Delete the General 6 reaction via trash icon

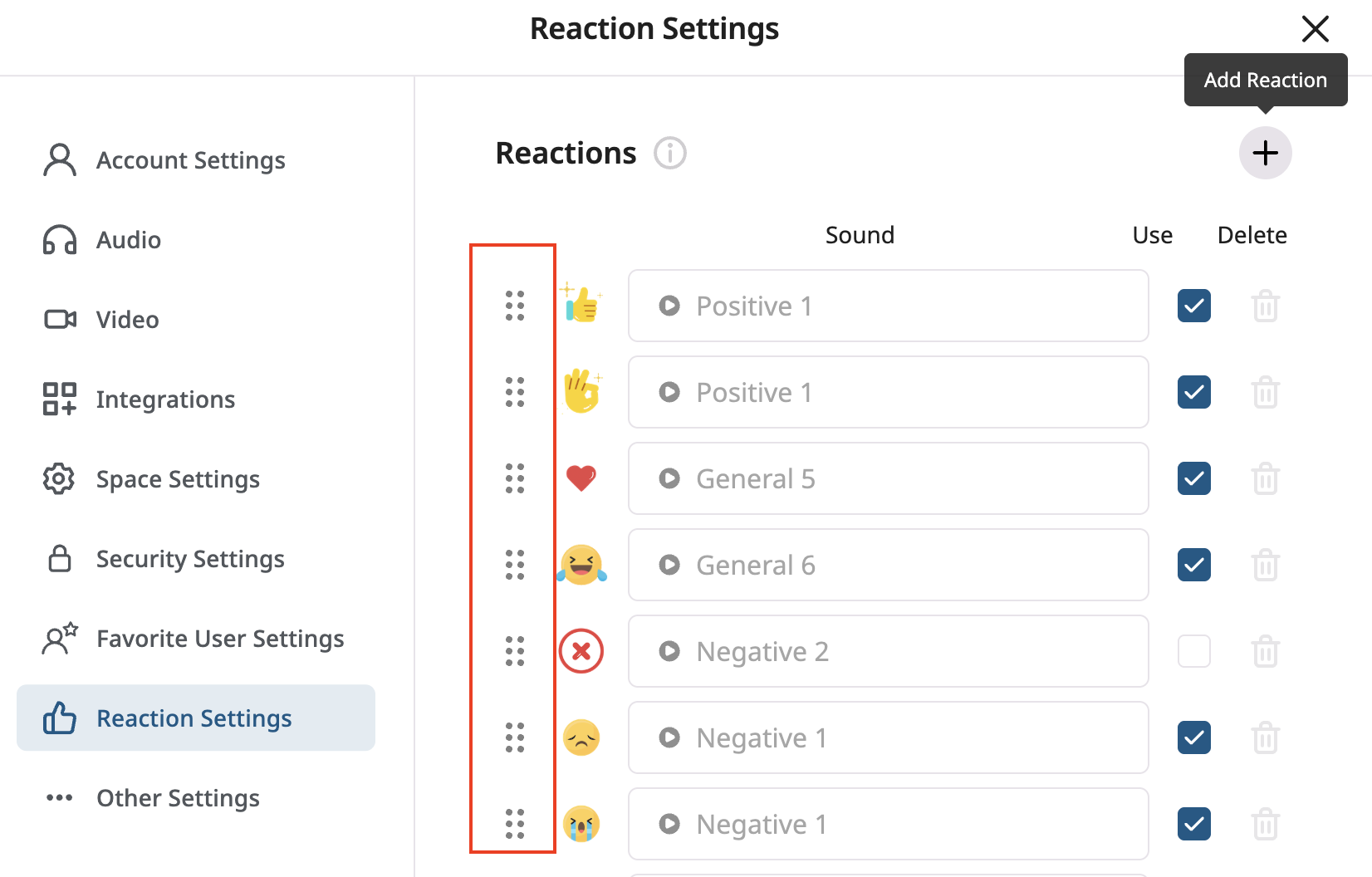(1266, 565)
